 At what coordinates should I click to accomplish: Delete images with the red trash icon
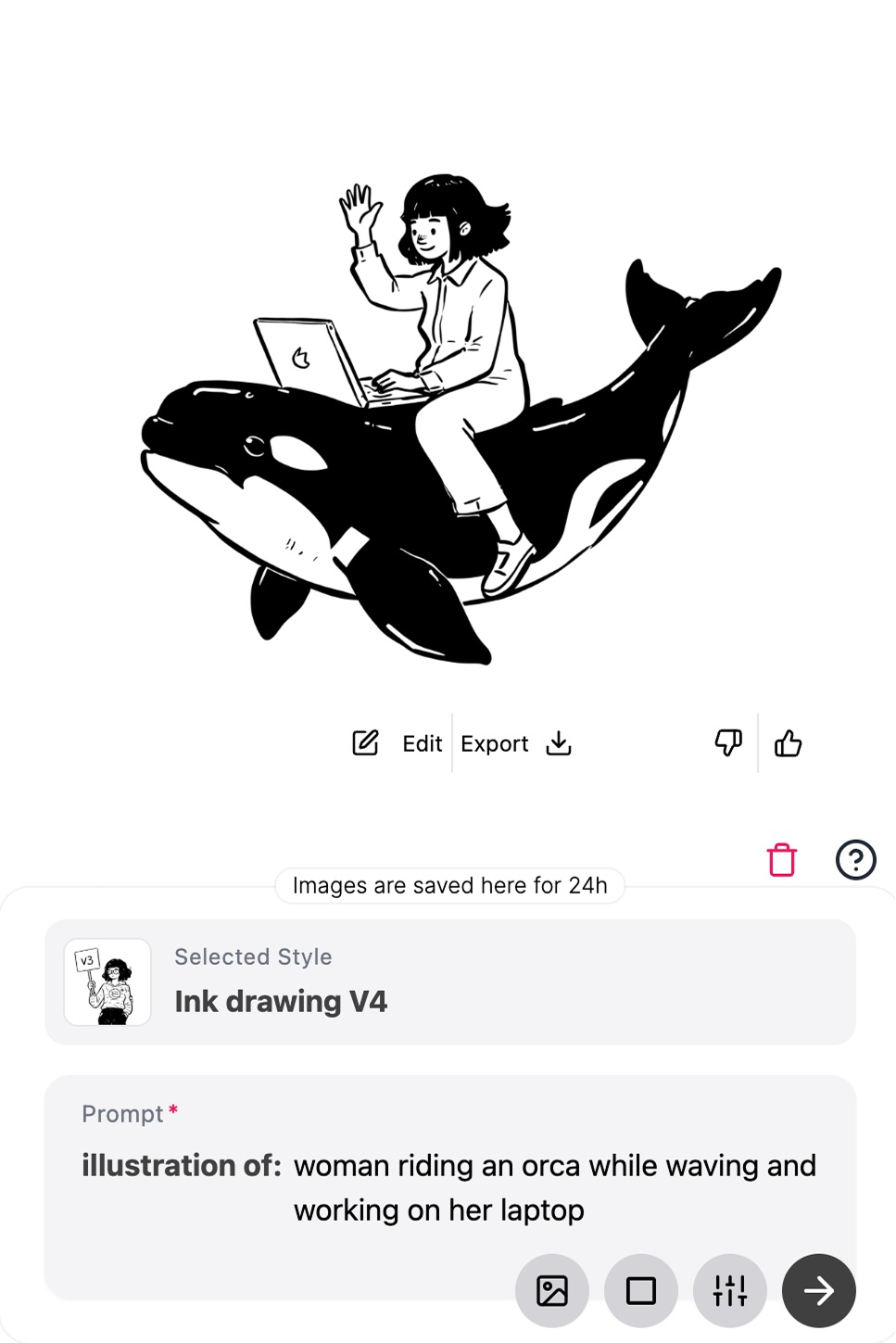[782, 860]
